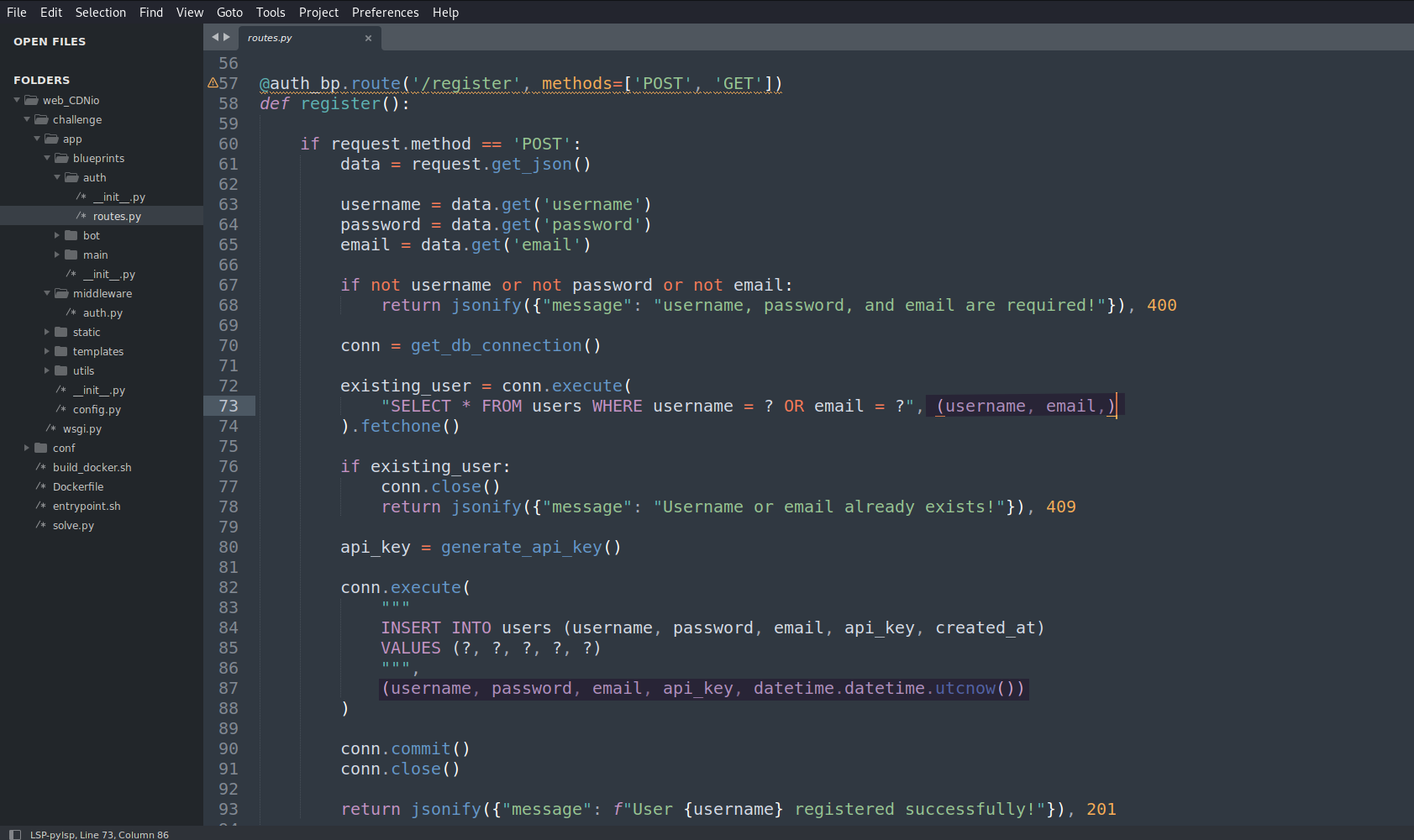This screenshot has height=840, width=1414.
Task: Click the tab history forward arrow
Action: [x=227, y=37]
